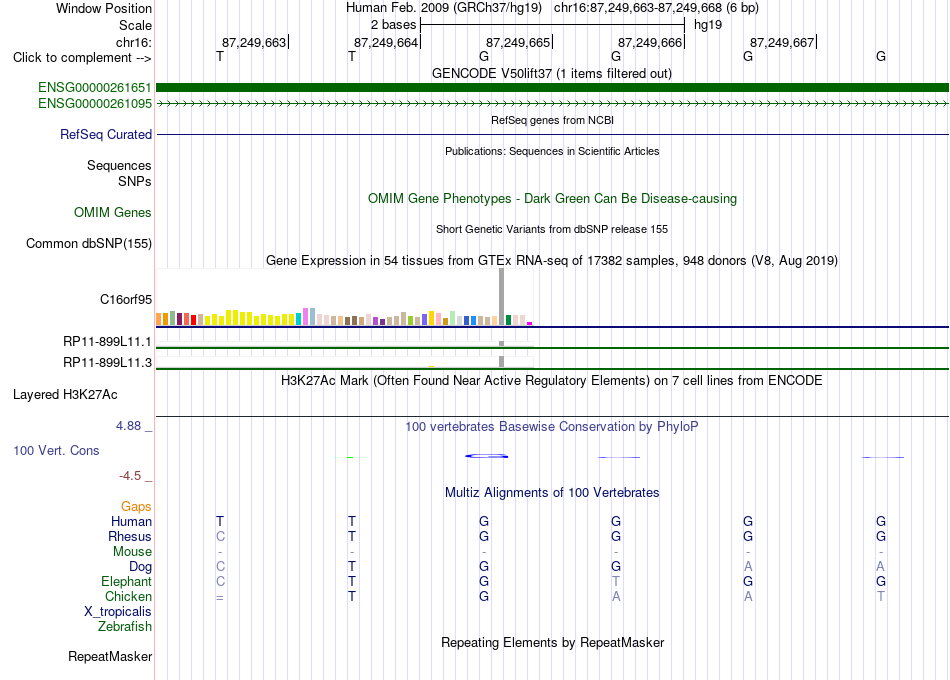Open the OMIM Gene Phenotypes track title
Viewport: 950px width, 680px height.
click(x=553, y=198)
